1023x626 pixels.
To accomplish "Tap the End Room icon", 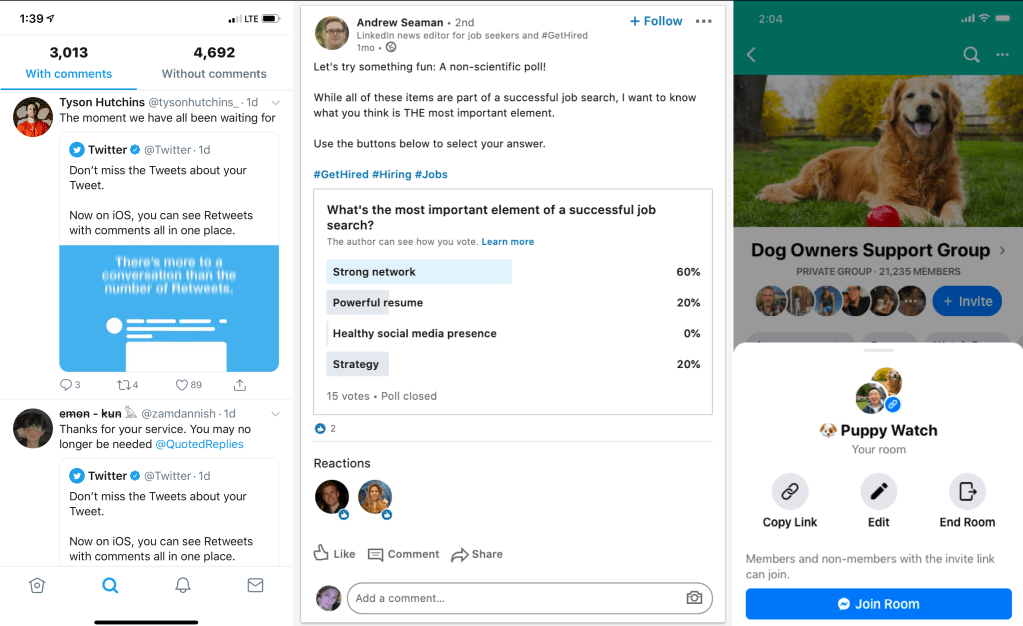I will (967, 492).
